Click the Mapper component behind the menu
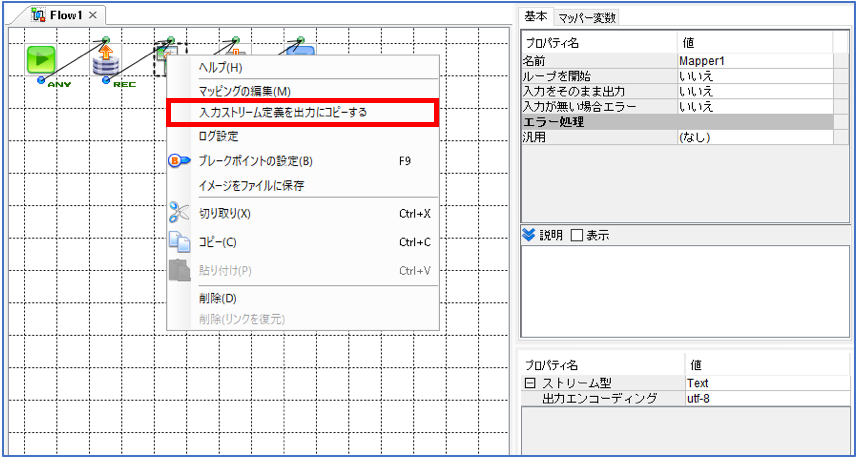This screenshot has width=857, height=459. [161, 59]
